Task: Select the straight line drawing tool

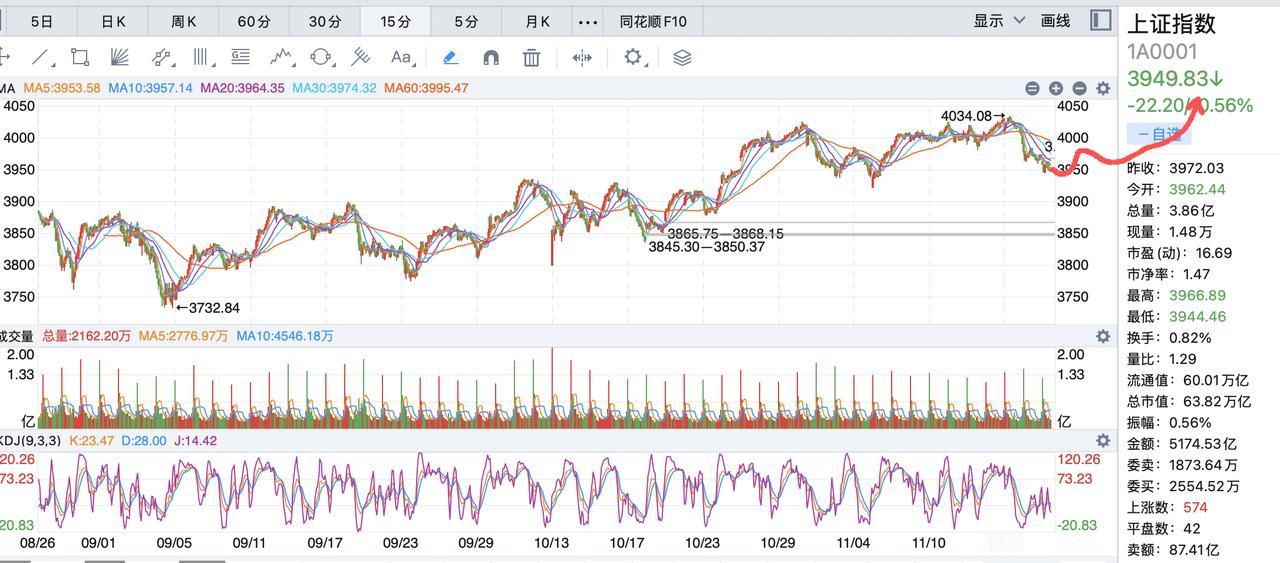Action: pos(41,57)
